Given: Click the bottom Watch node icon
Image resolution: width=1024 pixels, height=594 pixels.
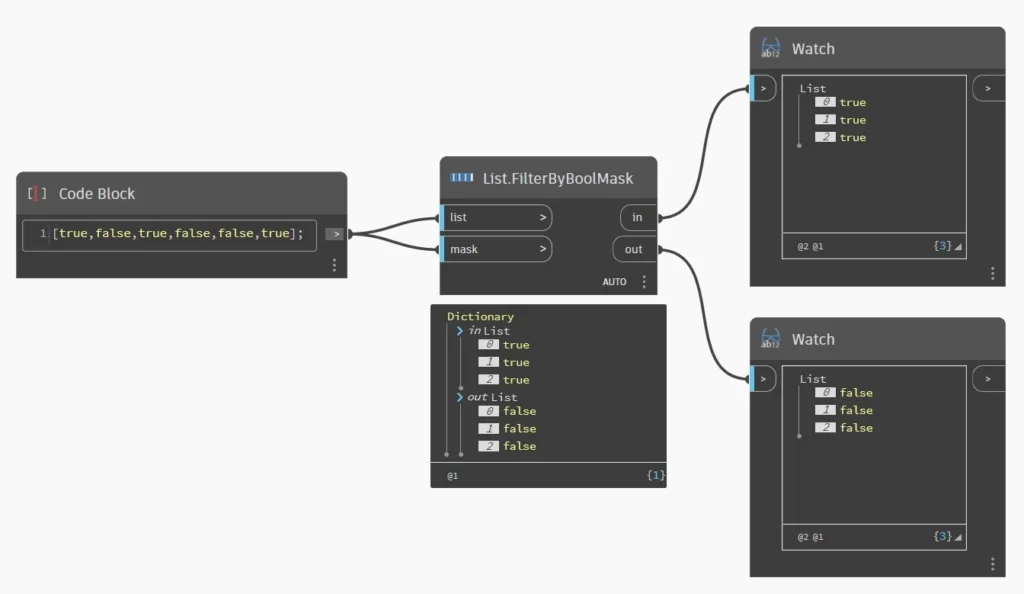Looking at the screenshot, I should (x=771, y=338).
